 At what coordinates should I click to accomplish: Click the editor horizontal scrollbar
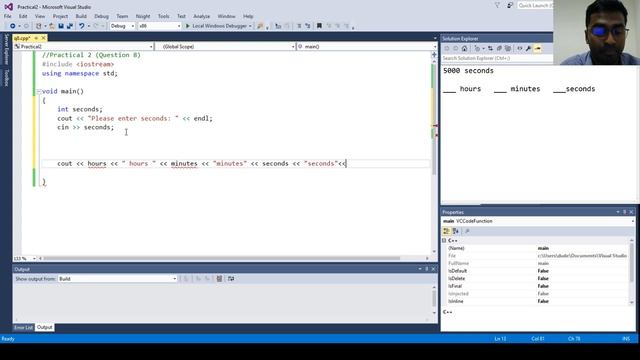[222, 258]
